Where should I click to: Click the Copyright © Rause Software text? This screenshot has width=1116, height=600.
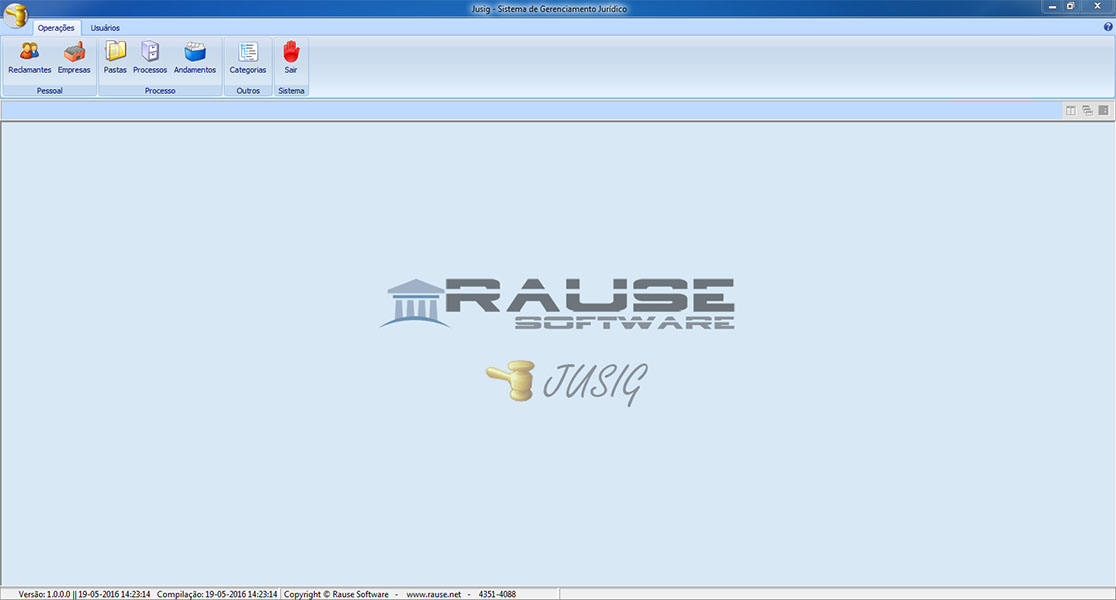337,594
